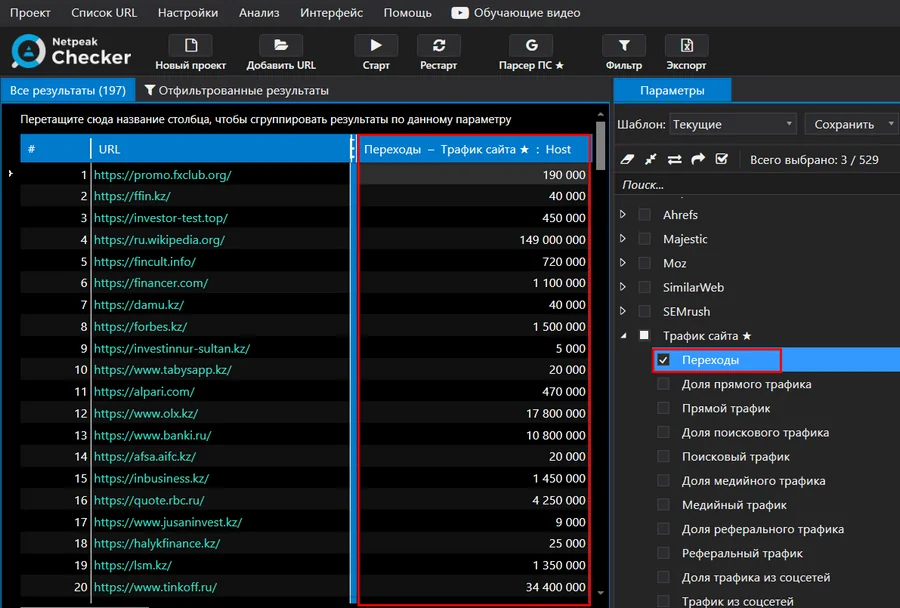Click the 34 400 000 traffic cell
Image resolution: width=900 pixels, height=608 pixels.
(x=474, y=587)
